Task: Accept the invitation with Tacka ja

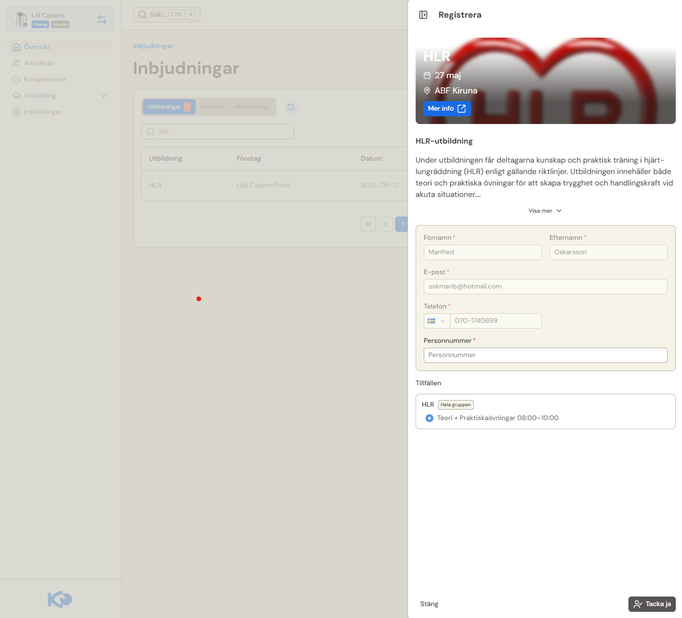Action: coord(652,604)
